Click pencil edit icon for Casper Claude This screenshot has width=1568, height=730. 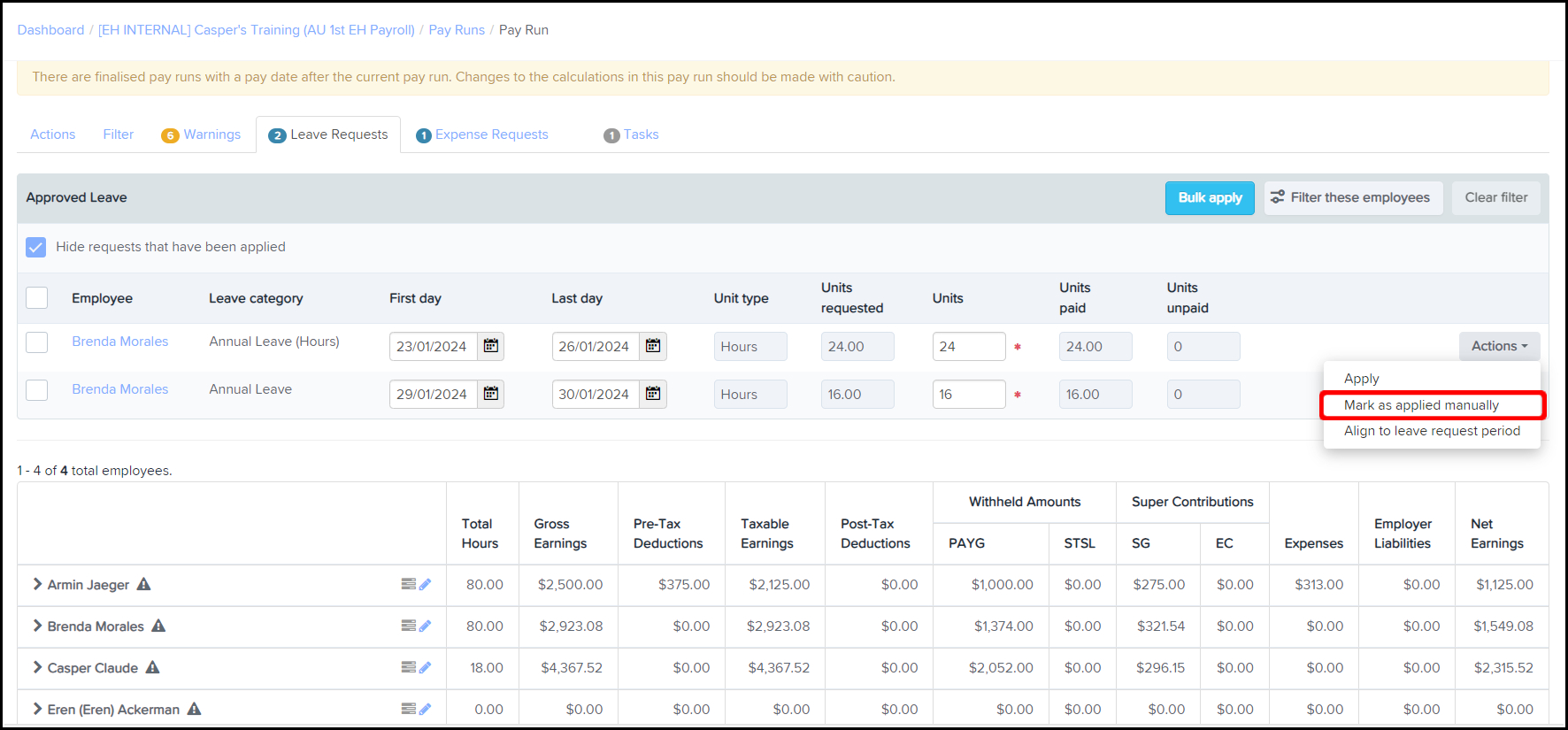pyautogui.click(x=425, y=667)
